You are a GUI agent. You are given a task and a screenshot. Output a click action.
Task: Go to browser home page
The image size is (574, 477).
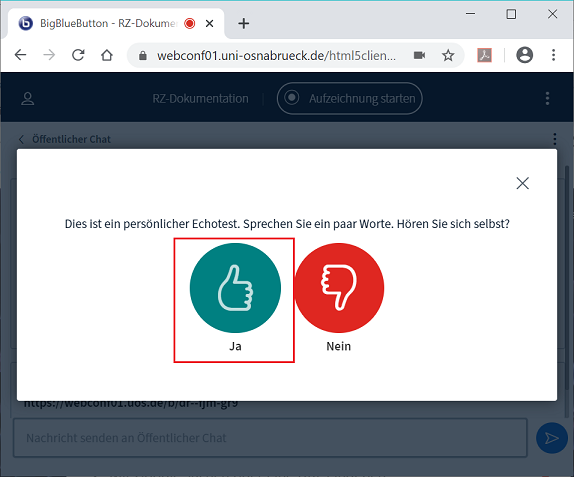tap(107, 55)
